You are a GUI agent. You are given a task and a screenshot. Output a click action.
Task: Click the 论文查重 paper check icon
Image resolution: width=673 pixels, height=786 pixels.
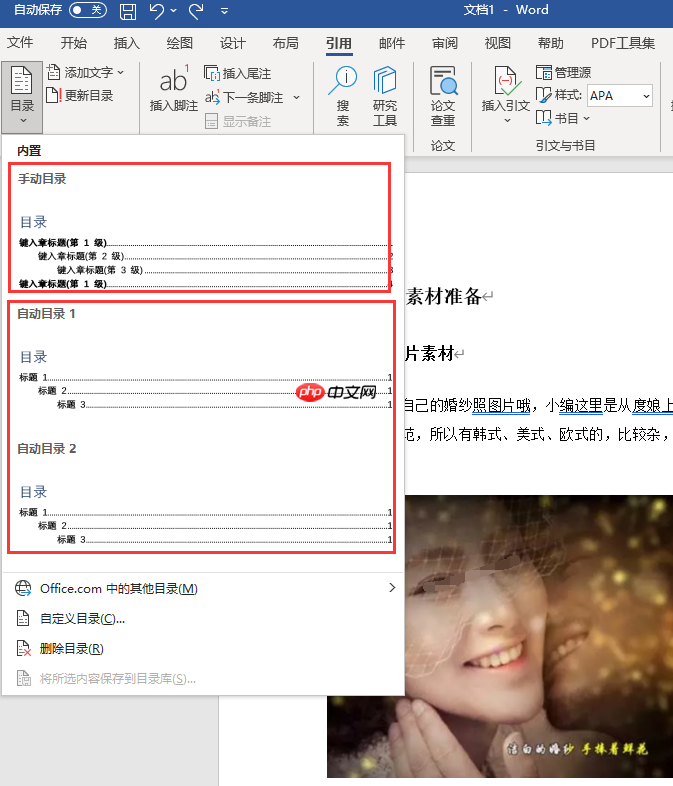(x=443, y=80)
